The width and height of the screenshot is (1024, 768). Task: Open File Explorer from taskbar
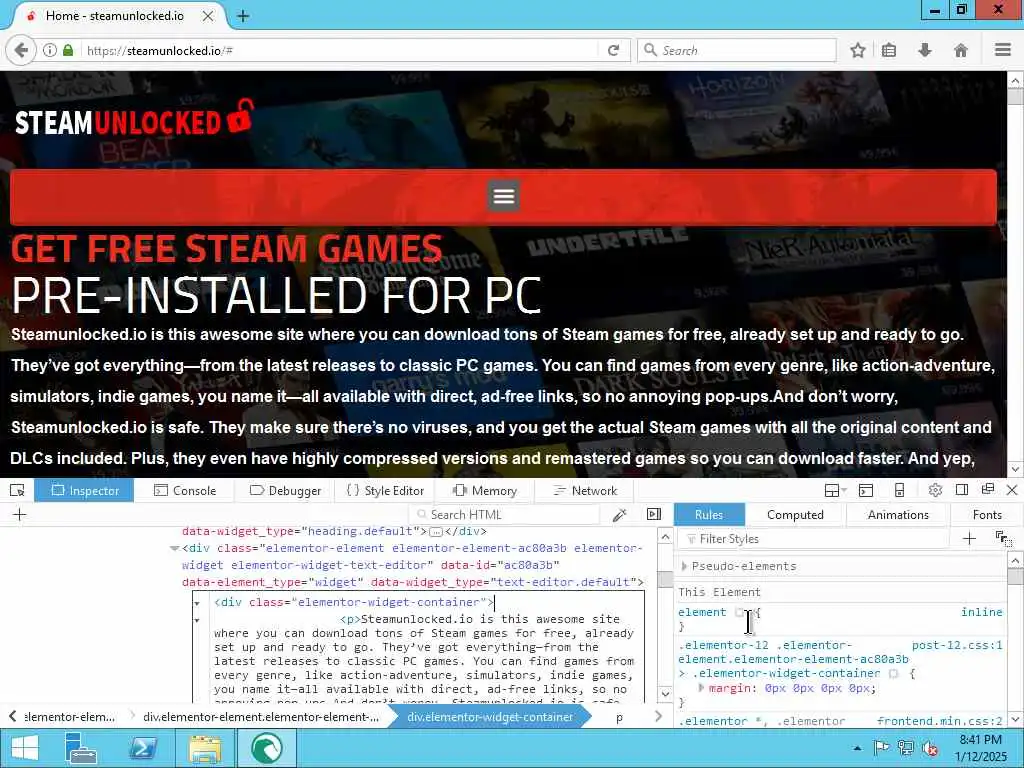click(x=204, y=748)
